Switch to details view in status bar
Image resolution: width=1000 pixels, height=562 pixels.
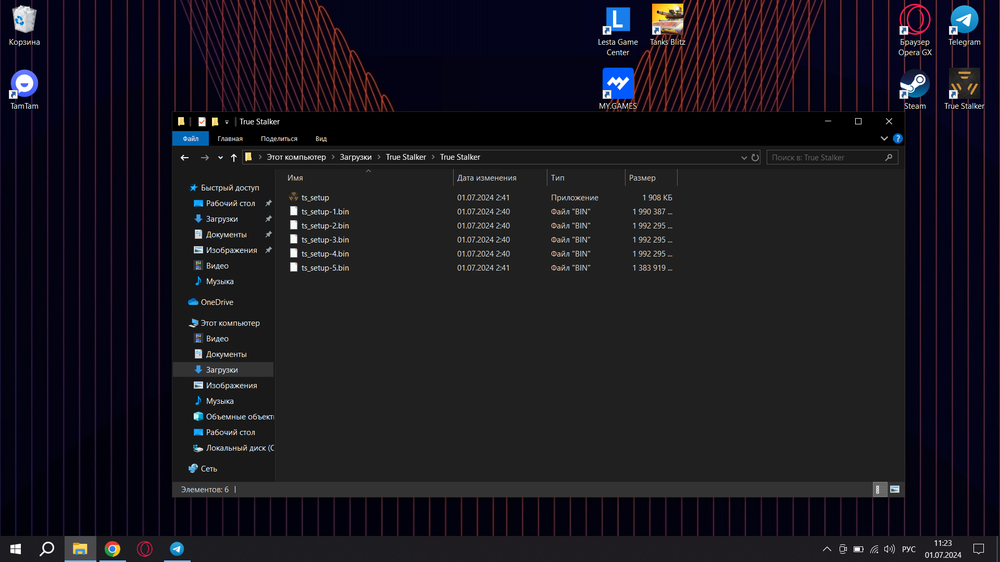[x=879, y=490]
